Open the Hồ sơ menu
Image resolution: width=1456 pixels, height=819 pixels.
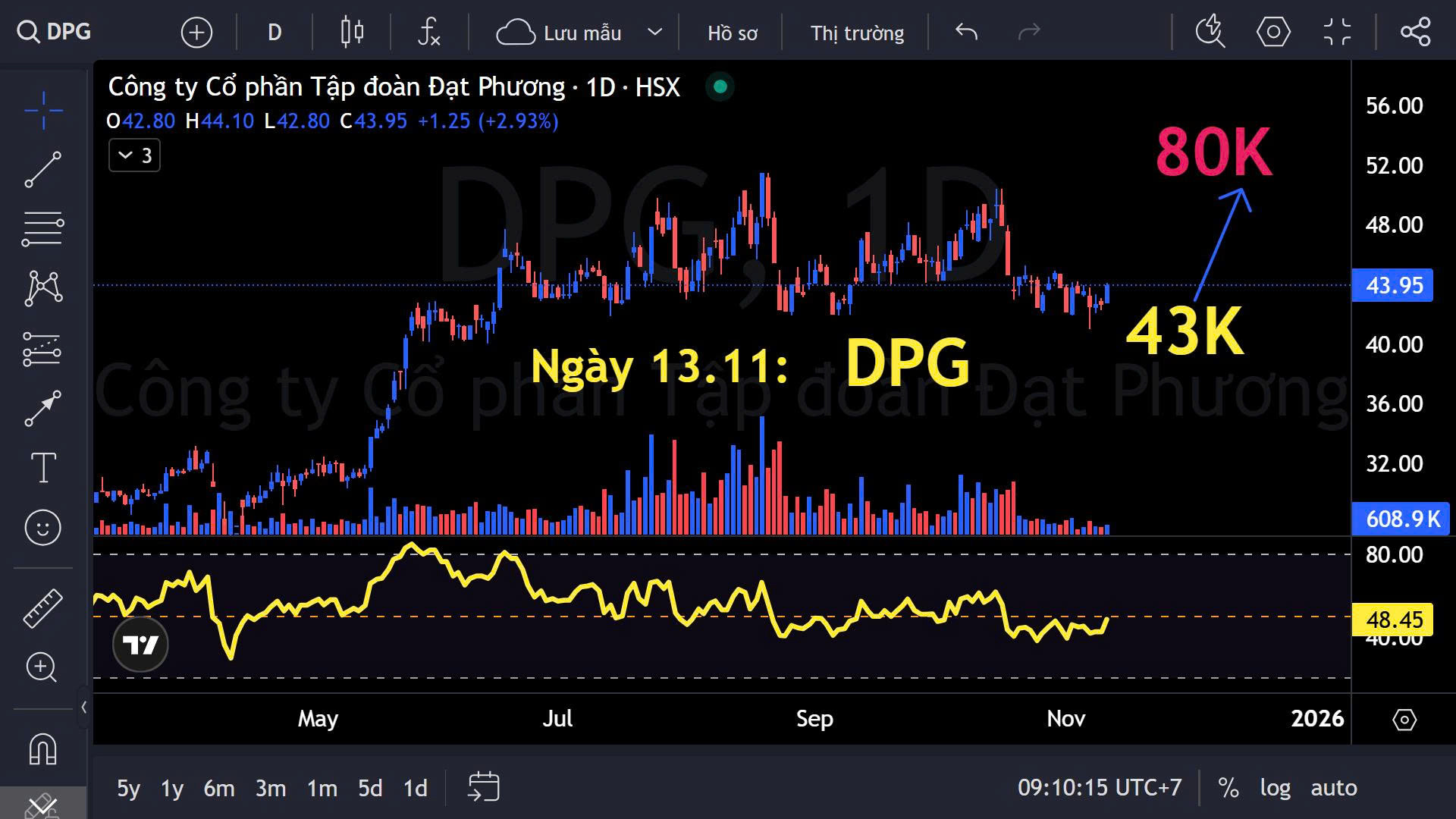[x=732, y=33]
